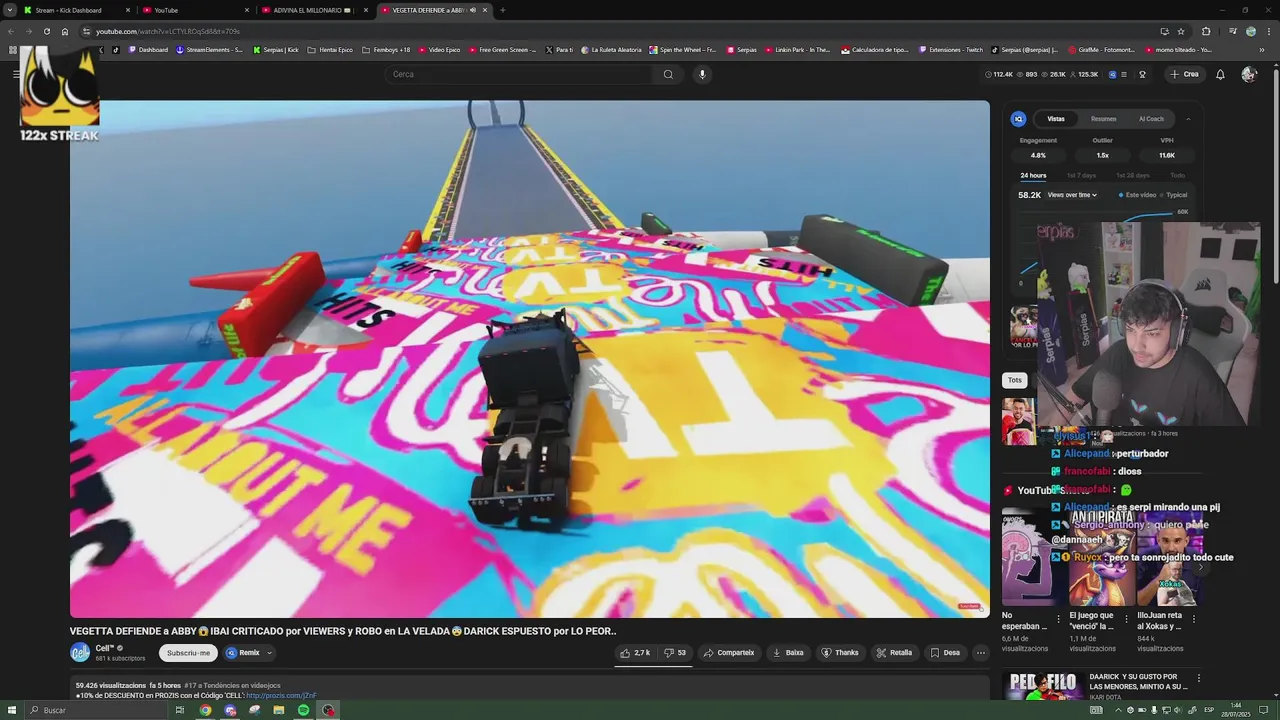Open Spin the Wheel bookmark

tap(683, 49)
